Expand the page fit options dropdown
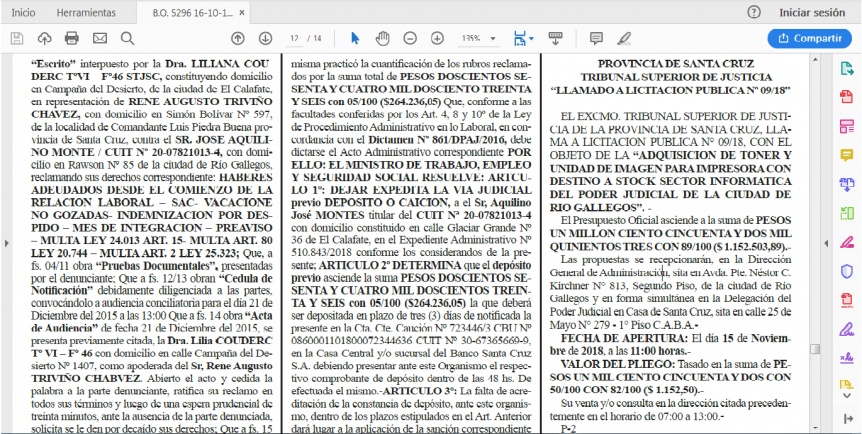 click(x=523, y=38)
